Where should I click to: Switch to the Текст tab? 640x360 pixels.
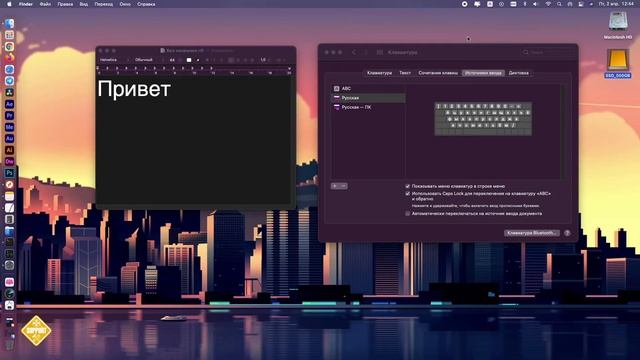(x=405, y=73)
